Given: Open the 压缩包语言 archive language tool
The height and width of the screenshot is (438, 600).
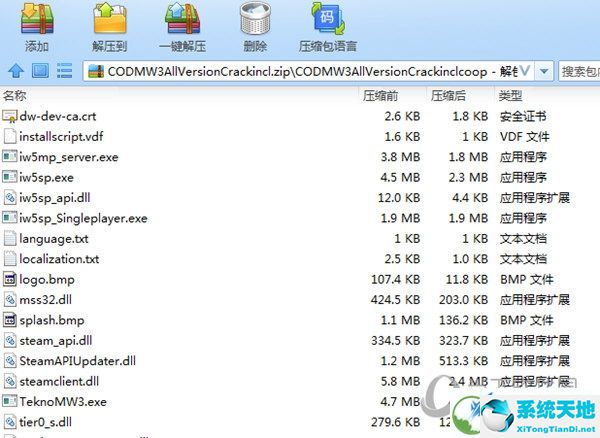Looking at the screenshot, I should pos(328,19).
